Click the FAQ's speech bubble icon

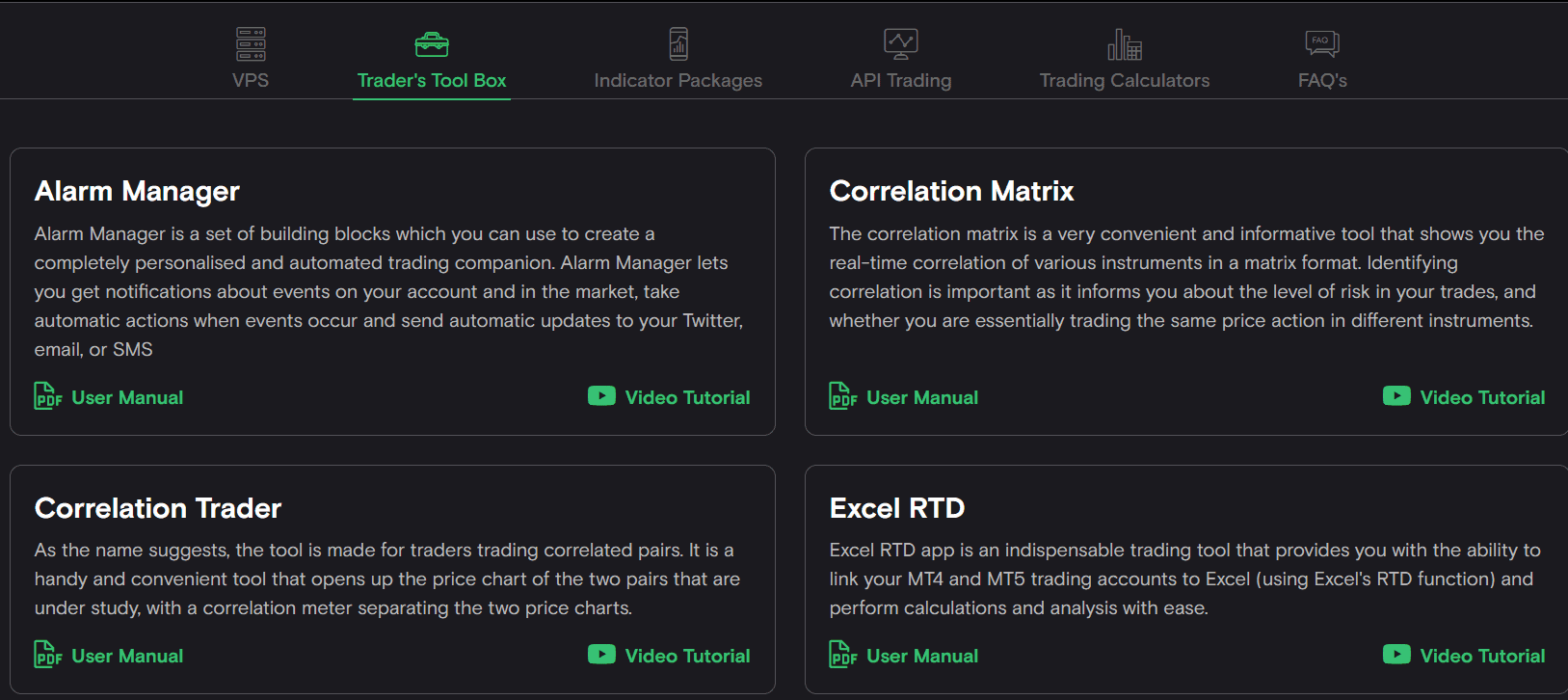[1321, 42]
